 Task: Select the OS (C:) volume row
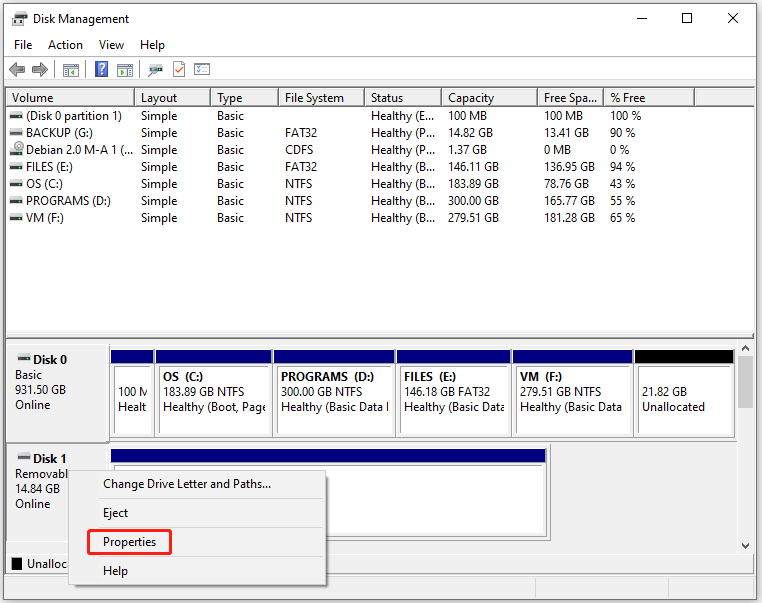click(x=380, y=184)
